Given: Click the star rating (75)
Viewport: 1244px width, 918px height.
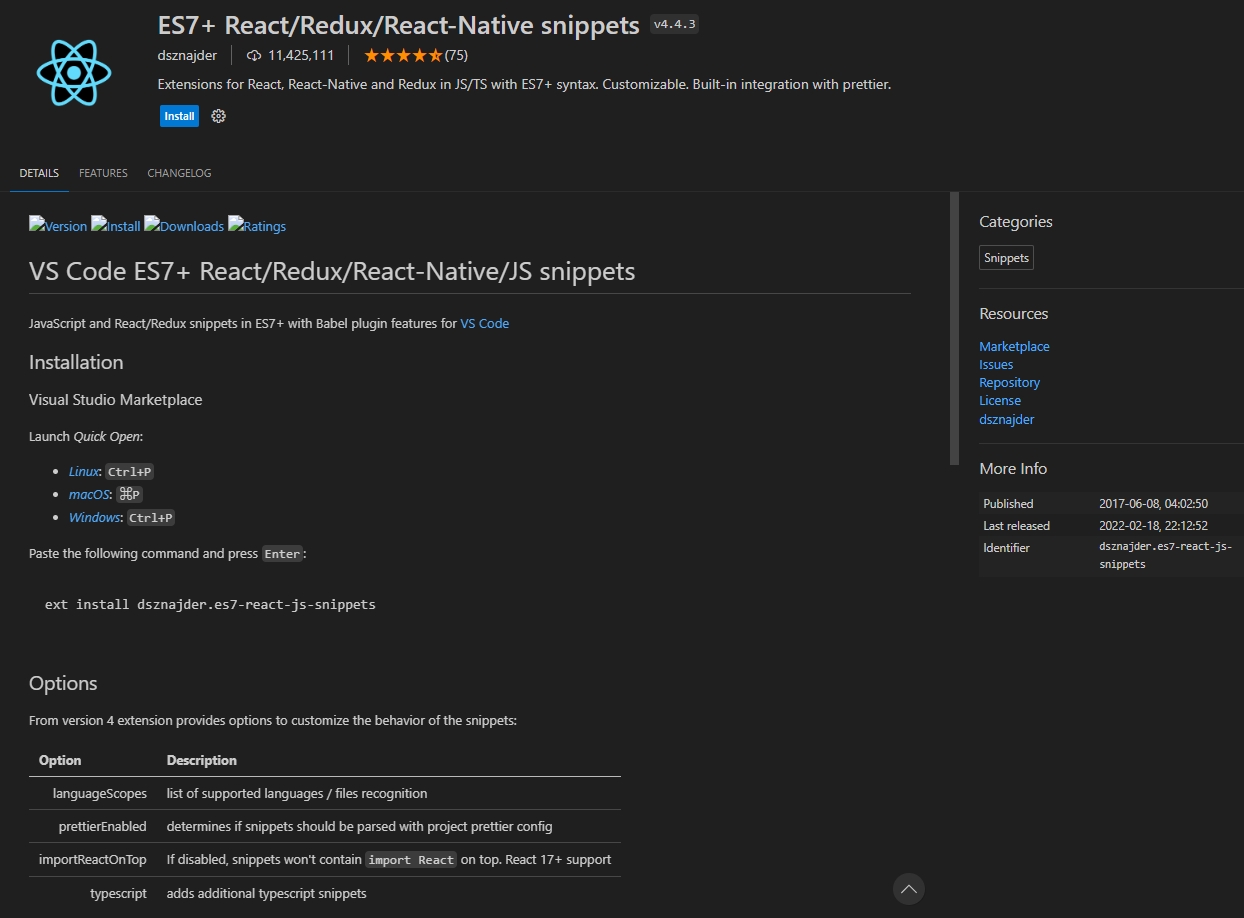Looking at the screenshot, I should 415,55.
